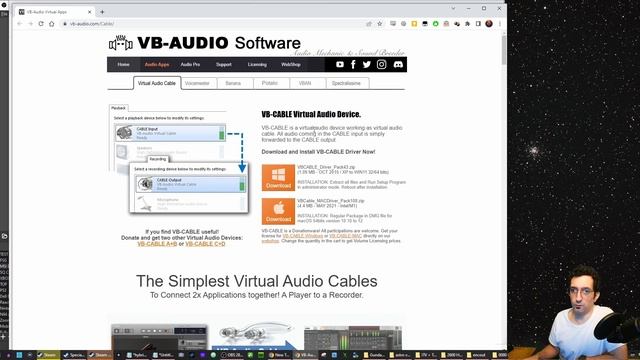Open VB-Audio Discord icon
This screenshot has width=640, height=360.
point(398,64)
